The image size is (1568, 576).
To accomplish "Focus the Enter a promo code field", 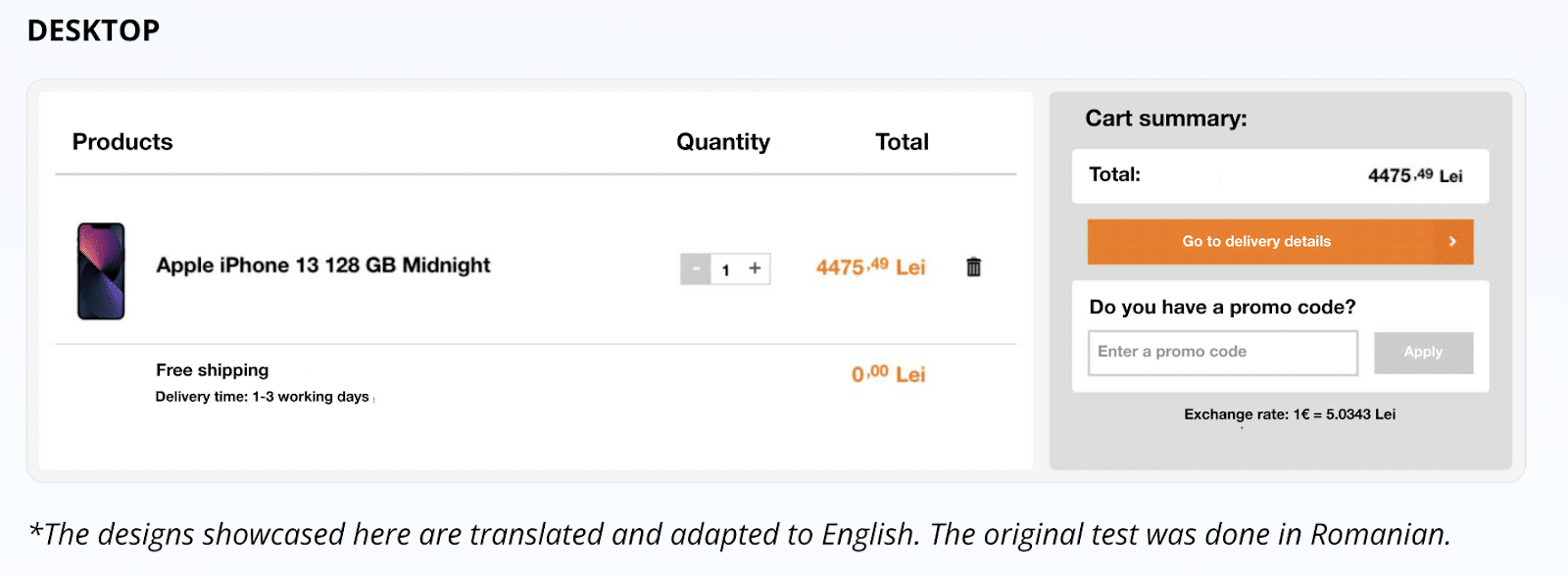I will [x=1222, y=352].
